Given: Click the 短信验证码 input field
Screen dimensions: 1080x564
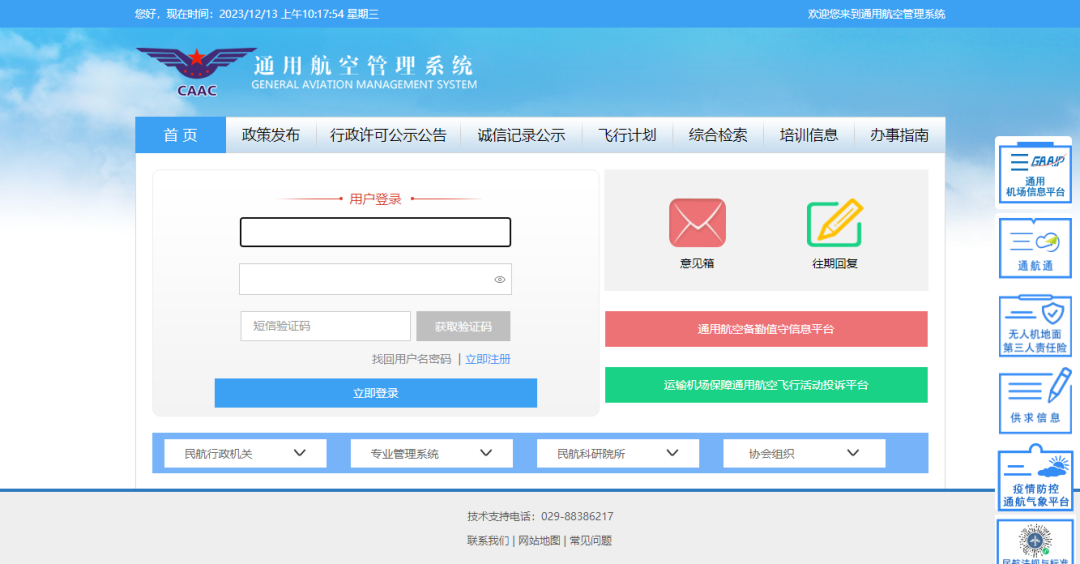Looking at the screenshot, I should click(325, 326).
